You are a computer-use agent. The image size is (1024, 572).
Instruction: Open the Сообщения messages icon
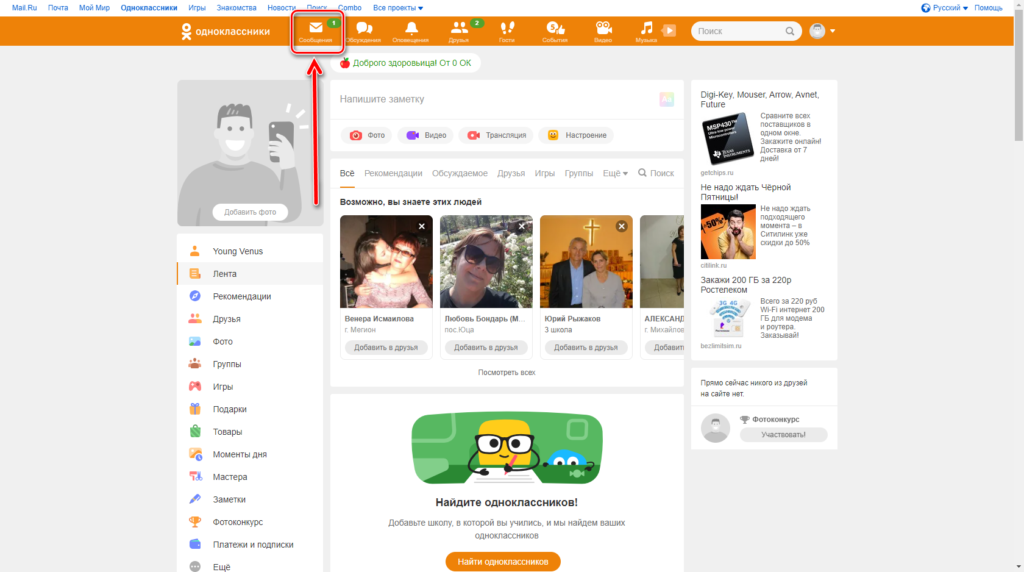tap(316, 31)
